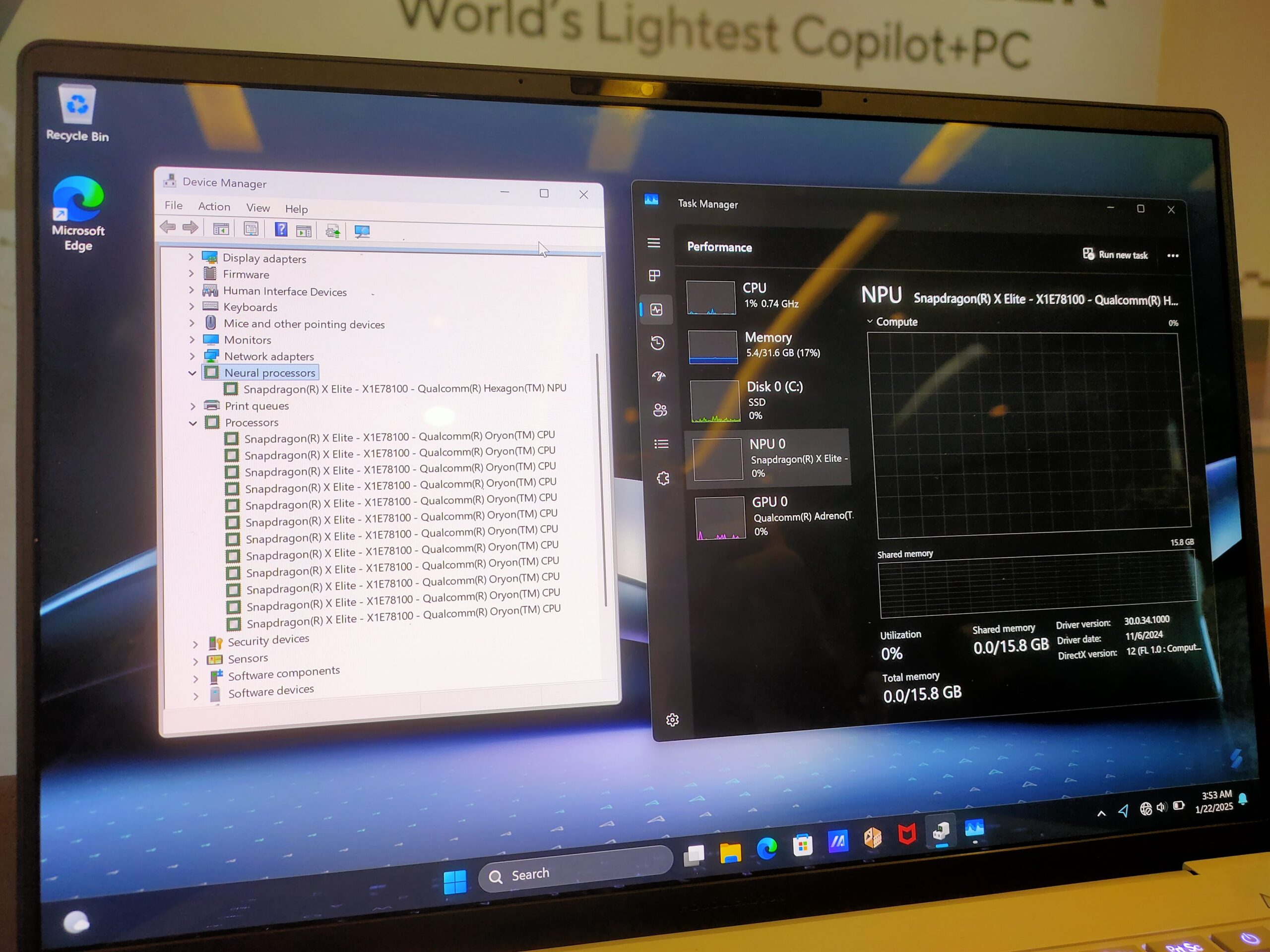Open Task Manager icon on the taskbar
The width and height of the screenshot is (1270, 952).
pyautogui.click(x=974, y=828)
